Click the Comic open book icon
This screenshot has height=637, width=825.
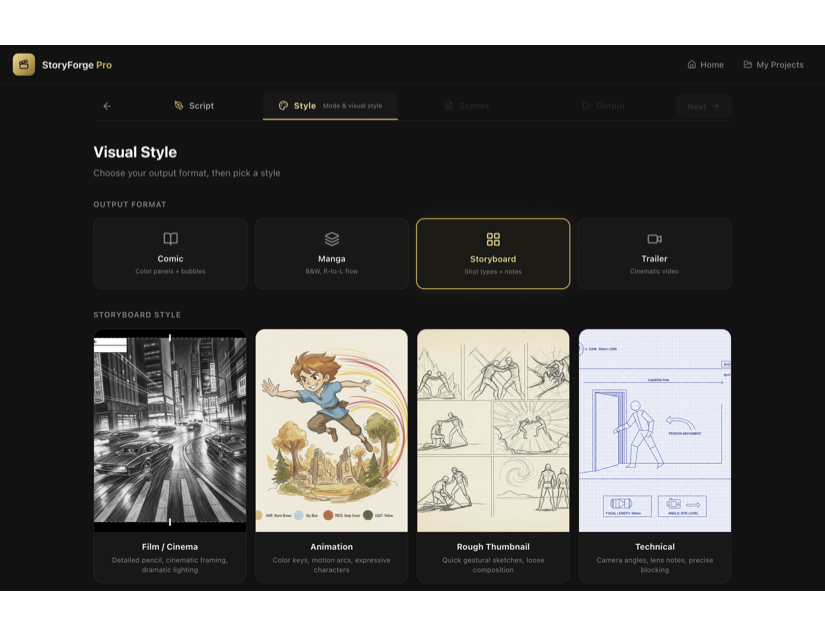tap(170, 239)
